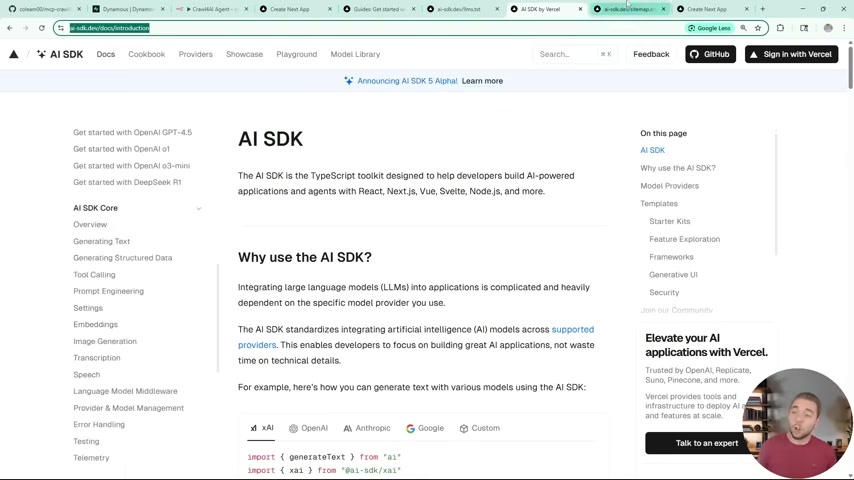854x480 pixels.
Task: Click the Sign in with Vercel button
Action: pos(790,54)
